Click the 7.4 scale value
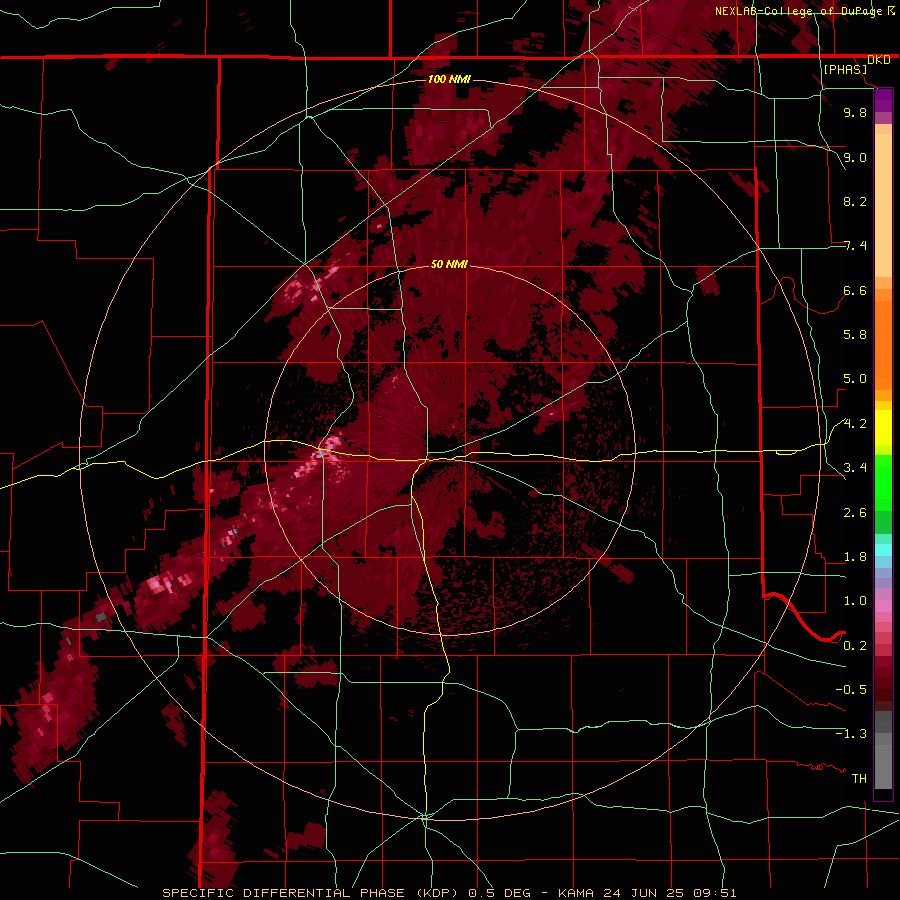Viewport: 900px width, 900px height. coord(855,246)
